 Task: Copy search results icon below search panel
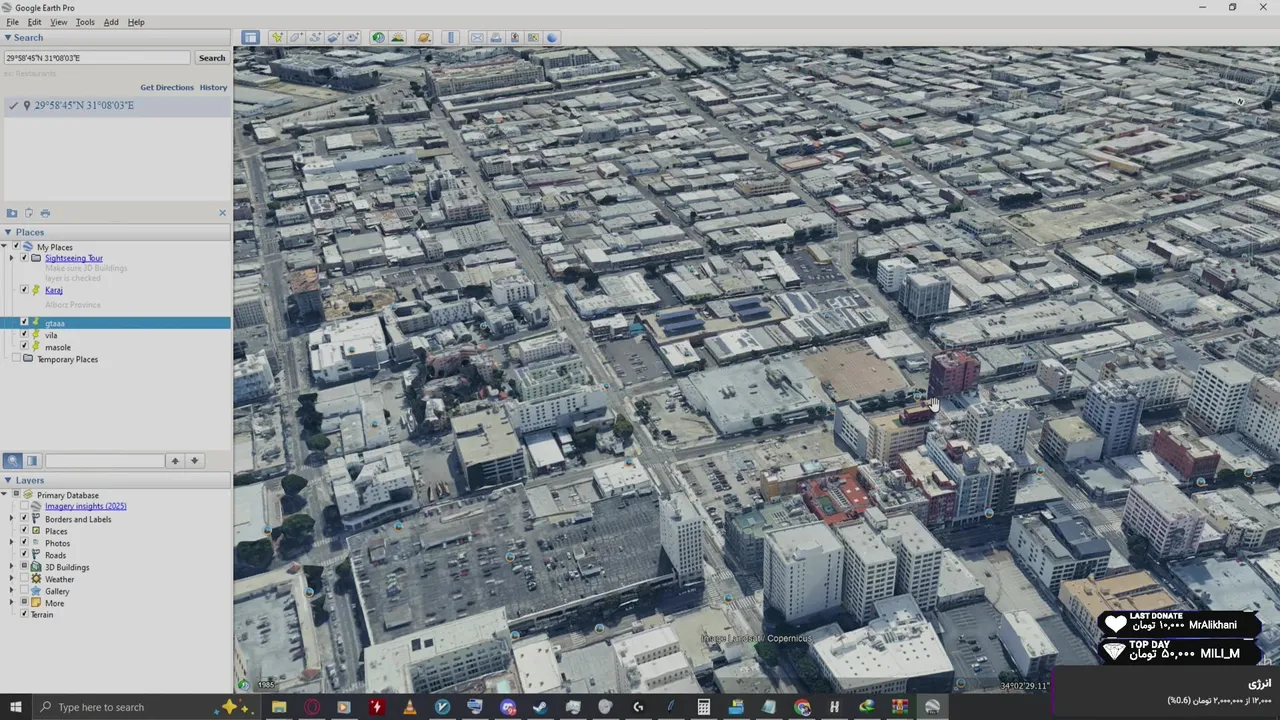[29, 213]
